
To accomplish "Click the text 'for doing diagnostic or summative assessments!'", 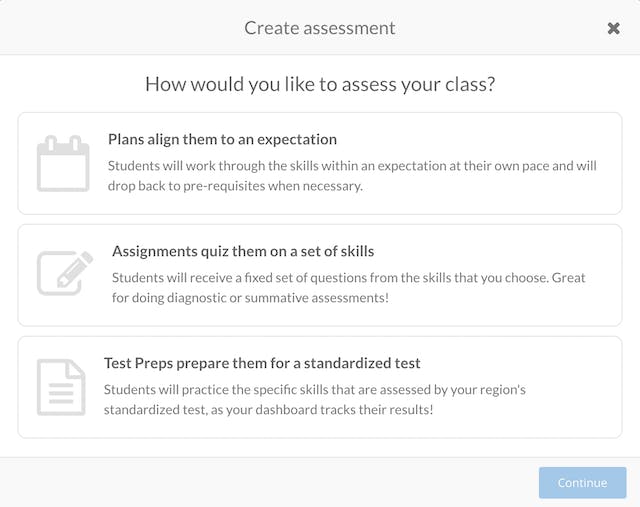I will click(250, 298).
